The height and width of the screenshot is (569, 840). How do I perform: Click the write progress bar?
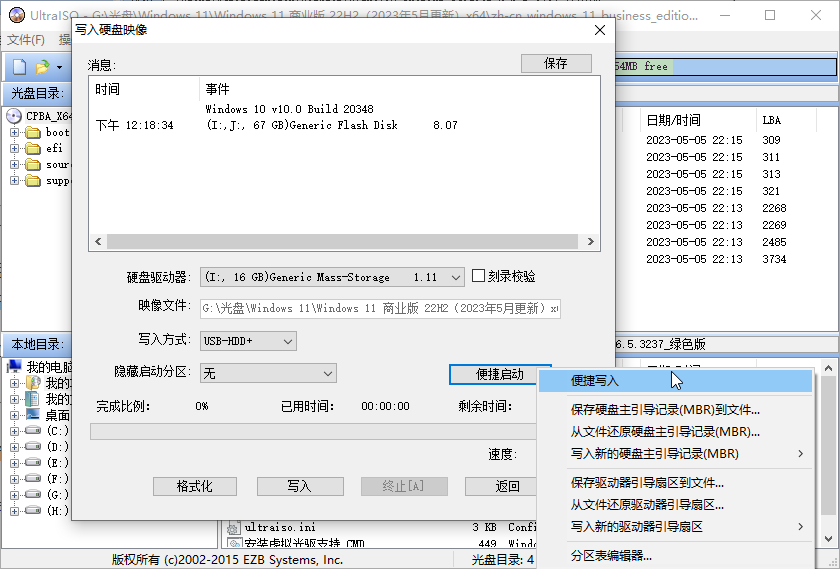pyautogui.click(x=313, y=431)
